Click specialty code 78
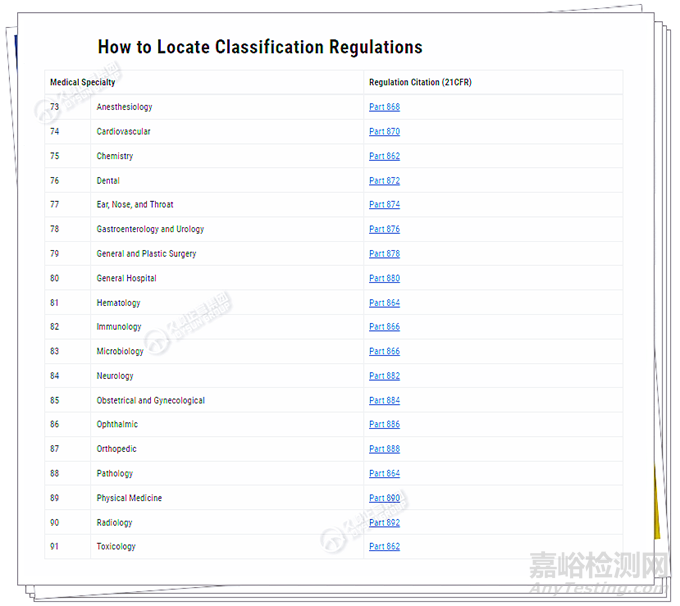 (55, 229)
